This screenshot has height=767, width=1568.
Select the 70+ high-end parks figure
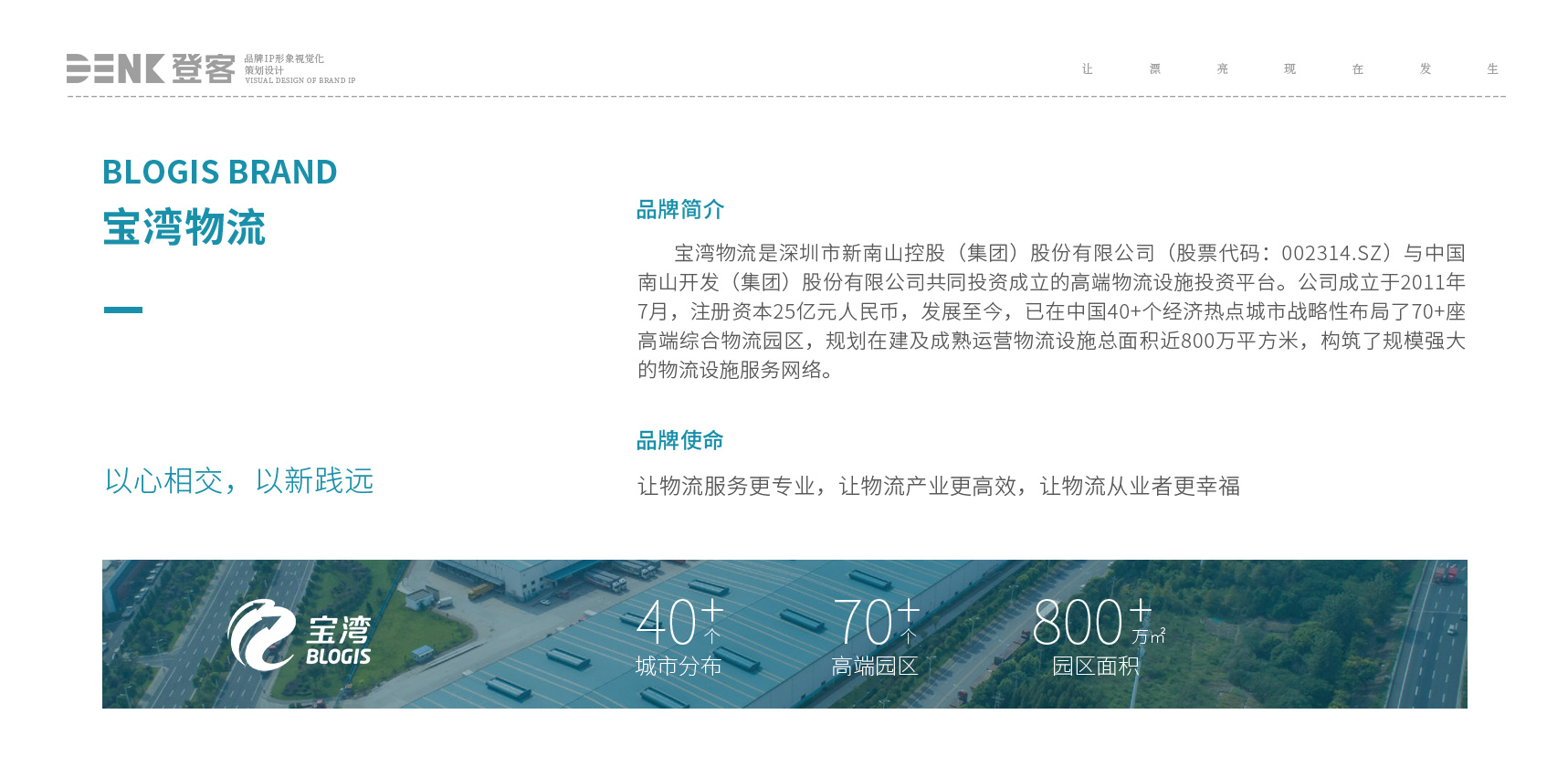[x=875, y=624]
